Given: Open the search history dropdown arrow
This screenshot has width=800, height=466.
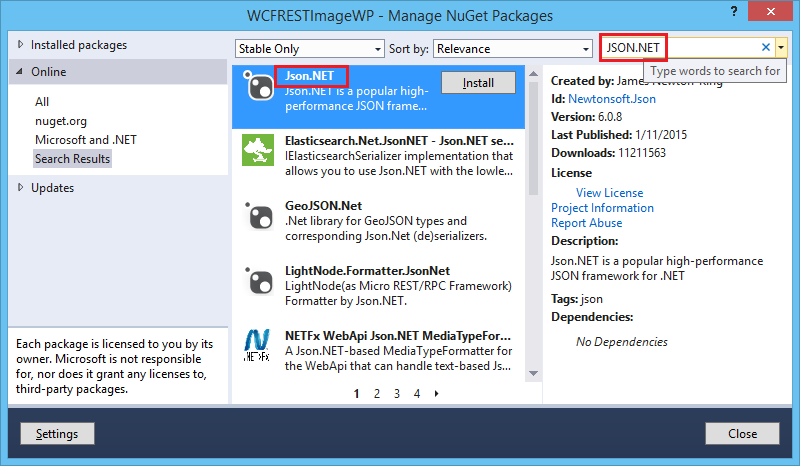Looking at the screenshot, I should [781, 47].
